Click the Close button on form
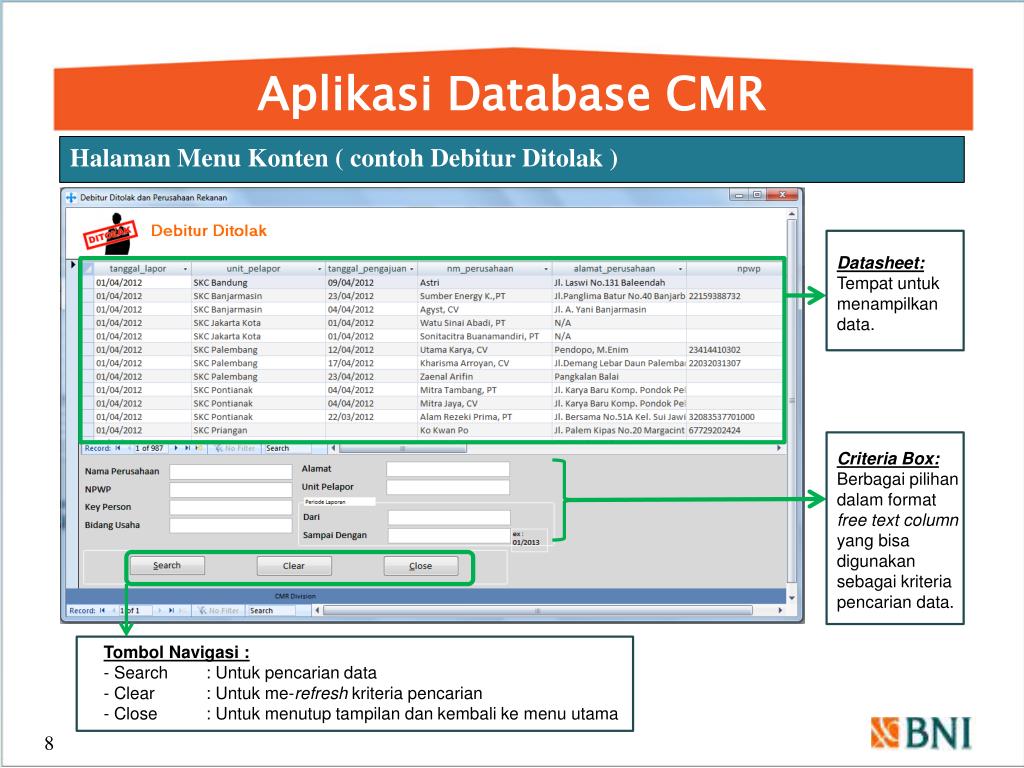This screenshot has width=1024, height=768. pyautogui.click(x=421, y=566)
